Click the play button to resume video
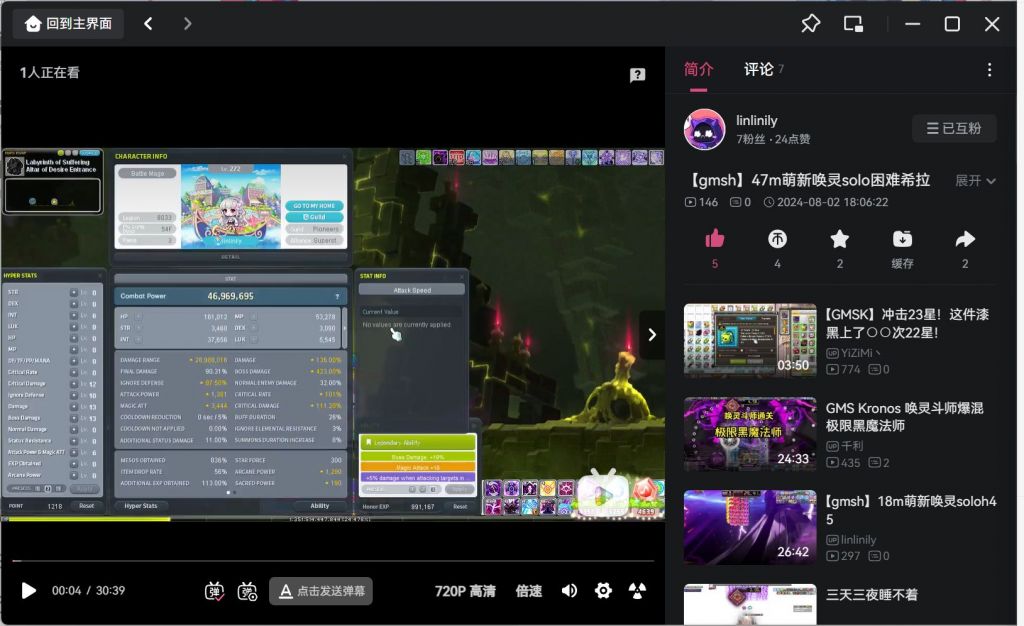1024x626 pixels. coord(28,591)
